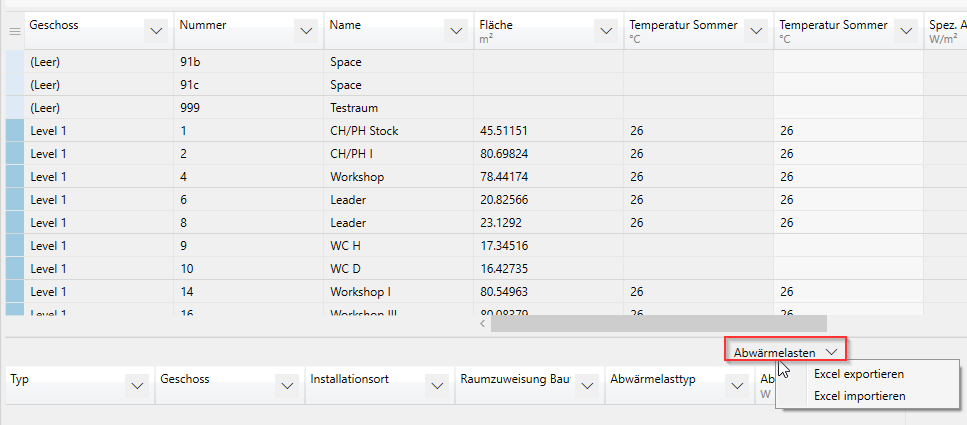This screenshot has width=967, height=425.
Task: Open the Nummer column filter dropdown
Action: 306,31
